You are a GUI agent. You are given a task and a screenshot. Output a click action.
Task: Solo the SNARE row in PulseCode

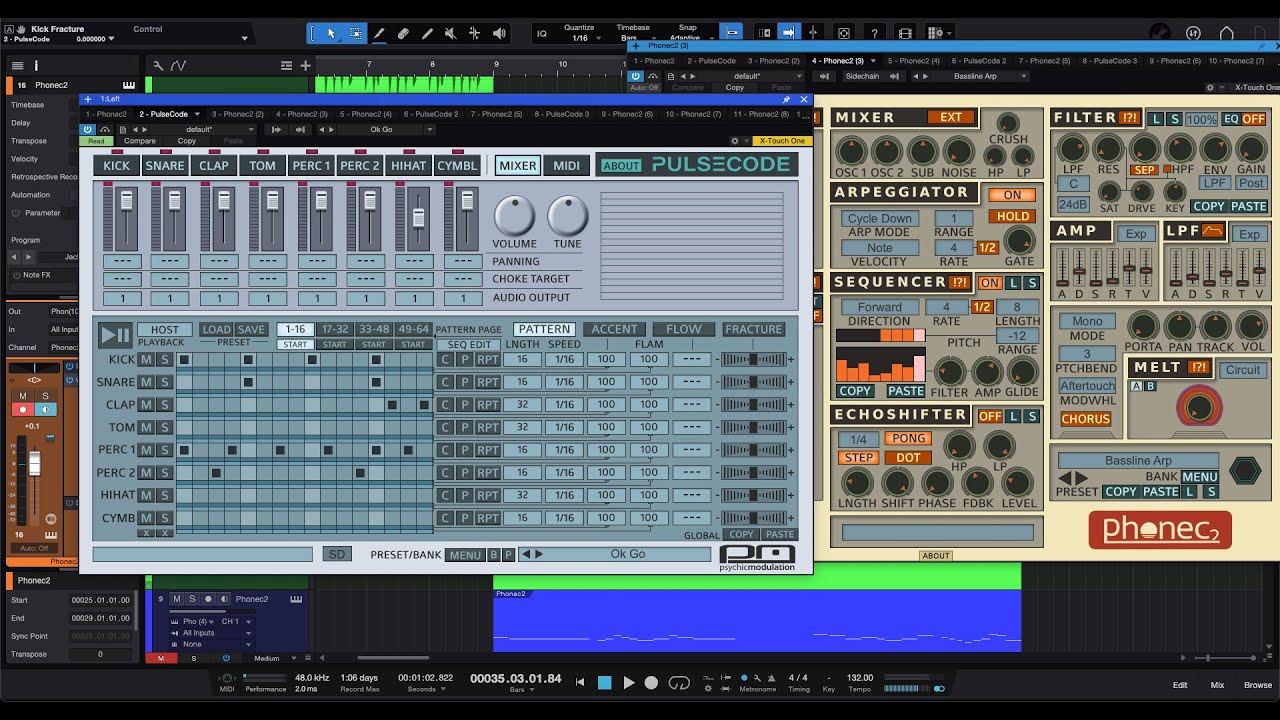[x=165, y=382]
